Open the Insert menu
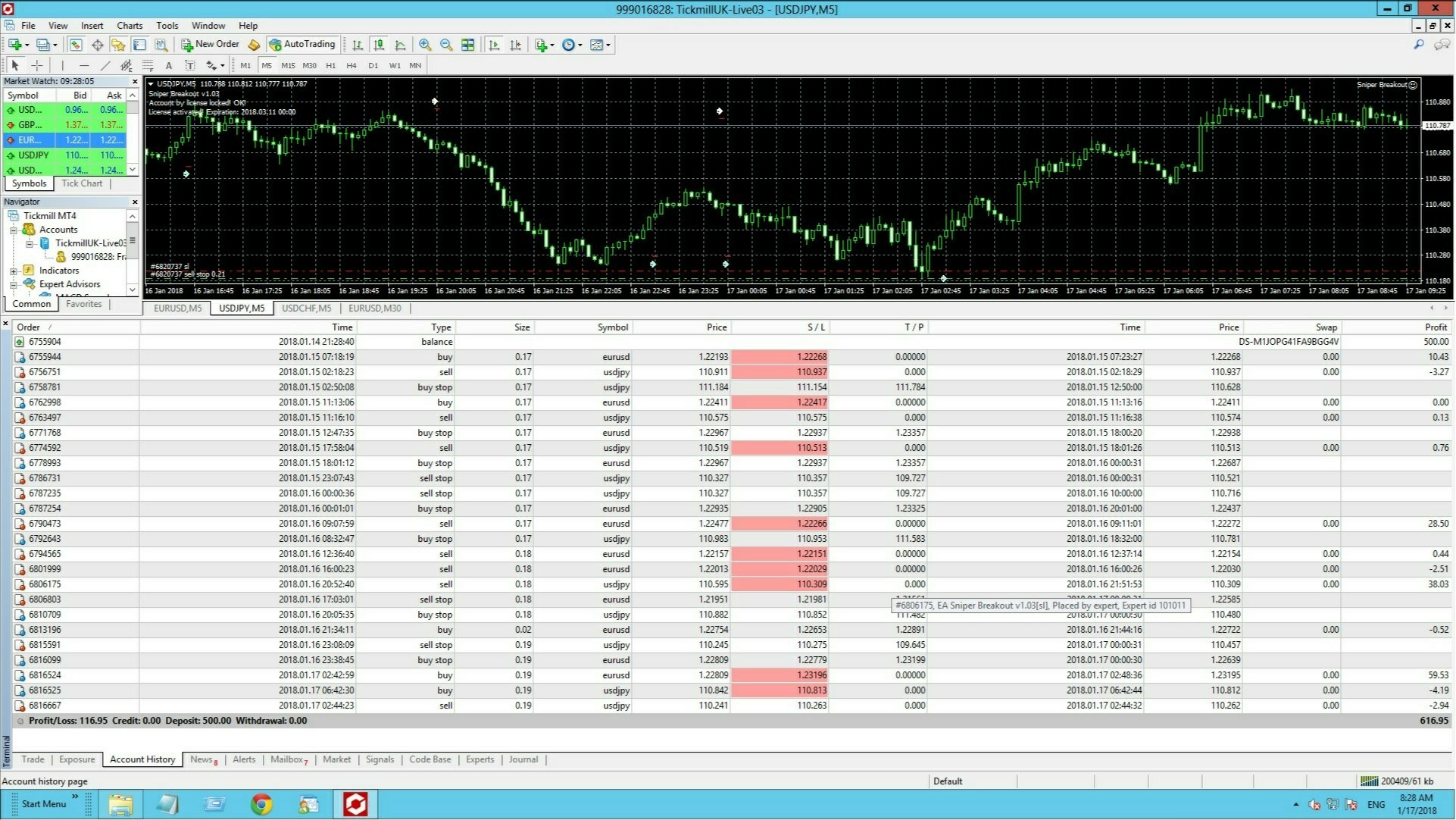This screenshot has height=820, width=1456. pyautogui.click(x=92, y=25)
